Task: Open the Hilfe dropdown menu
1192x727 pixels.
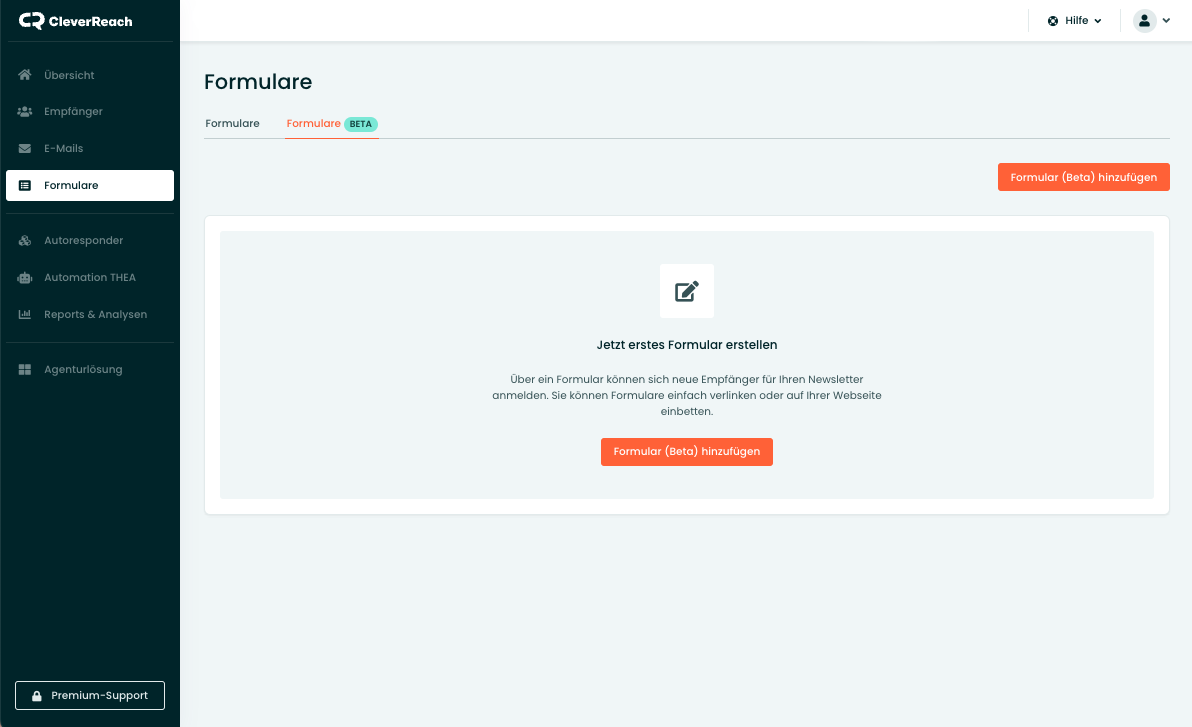Action: tap(1075, 21)
